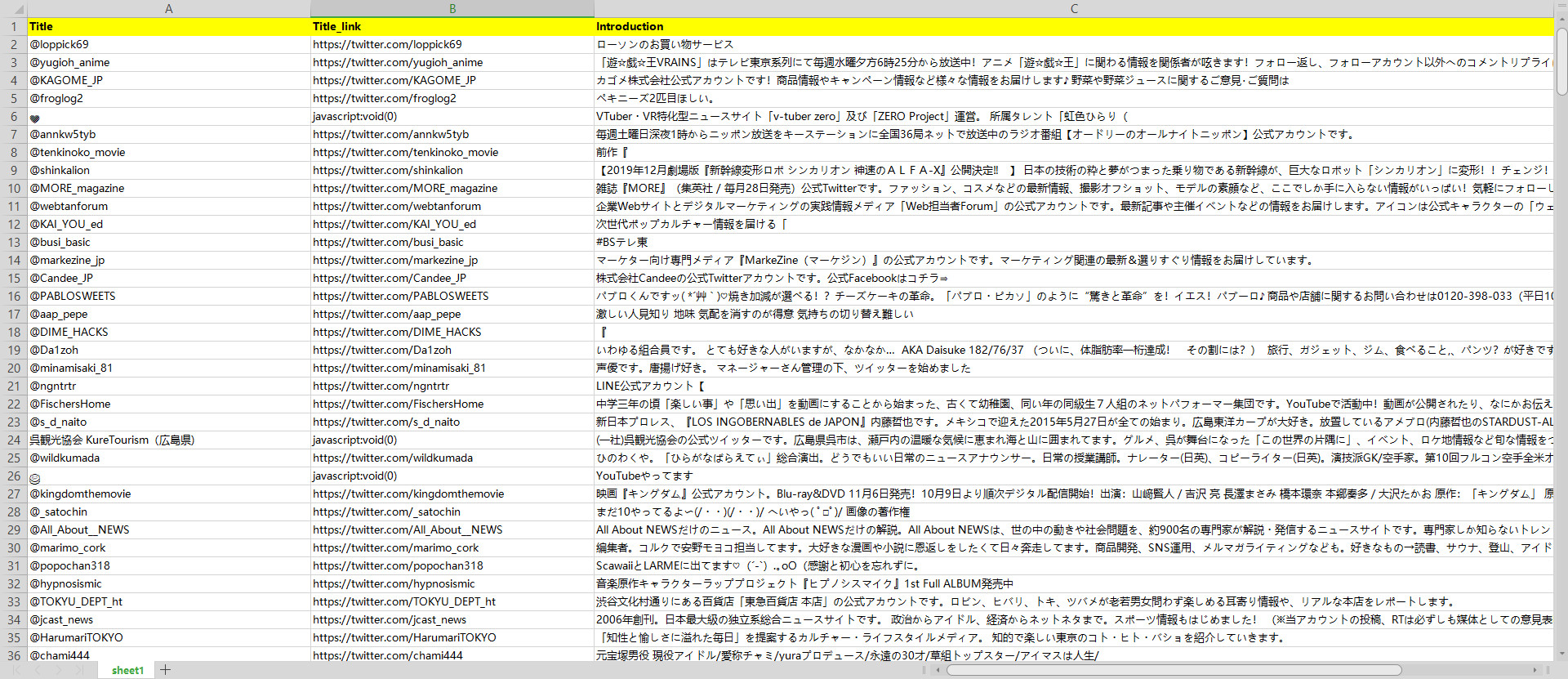The width and height of the screenshot is (1568, 679).
Task: Select cell with @s_d_naito
Action: pos(169,422)
